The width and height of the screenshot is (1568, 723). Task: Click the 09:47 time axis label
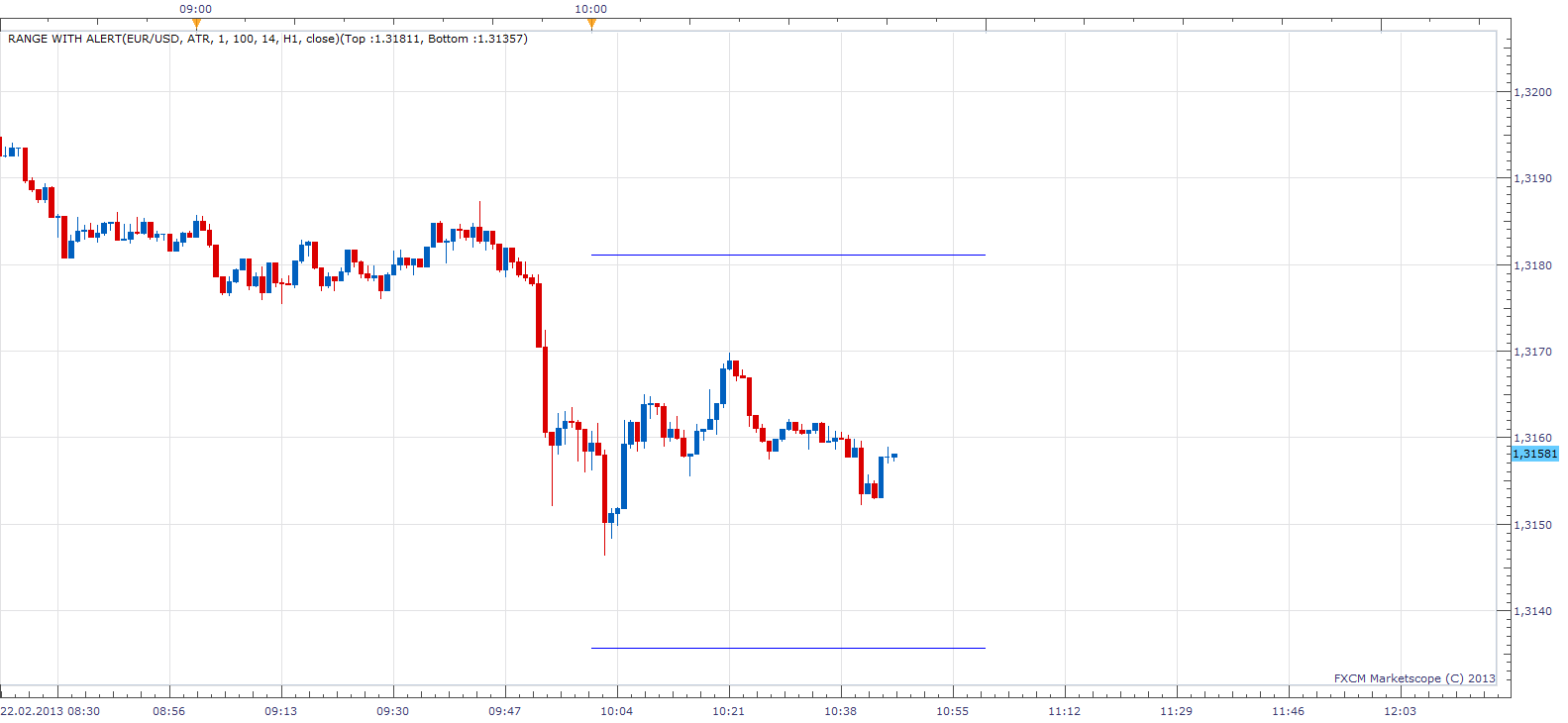(505, 711)
